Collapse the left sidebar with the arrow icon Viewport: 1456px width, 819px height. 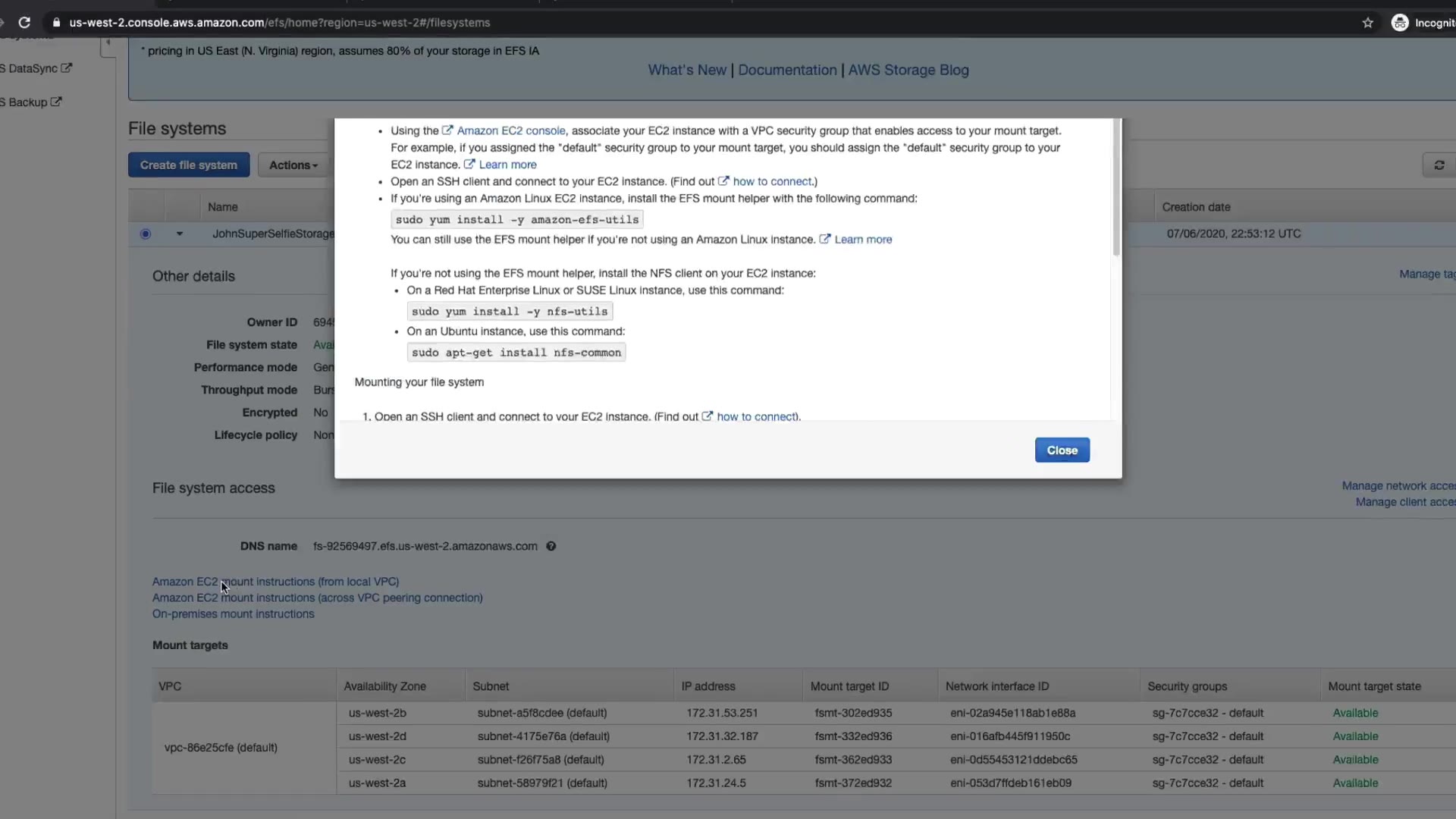108,42
